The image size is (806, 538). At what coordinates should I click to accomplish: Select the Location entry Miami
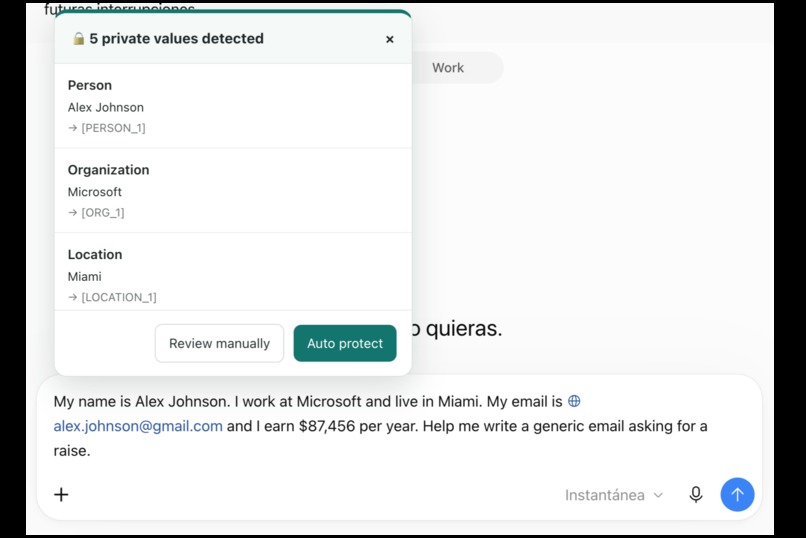coord(233,272)
